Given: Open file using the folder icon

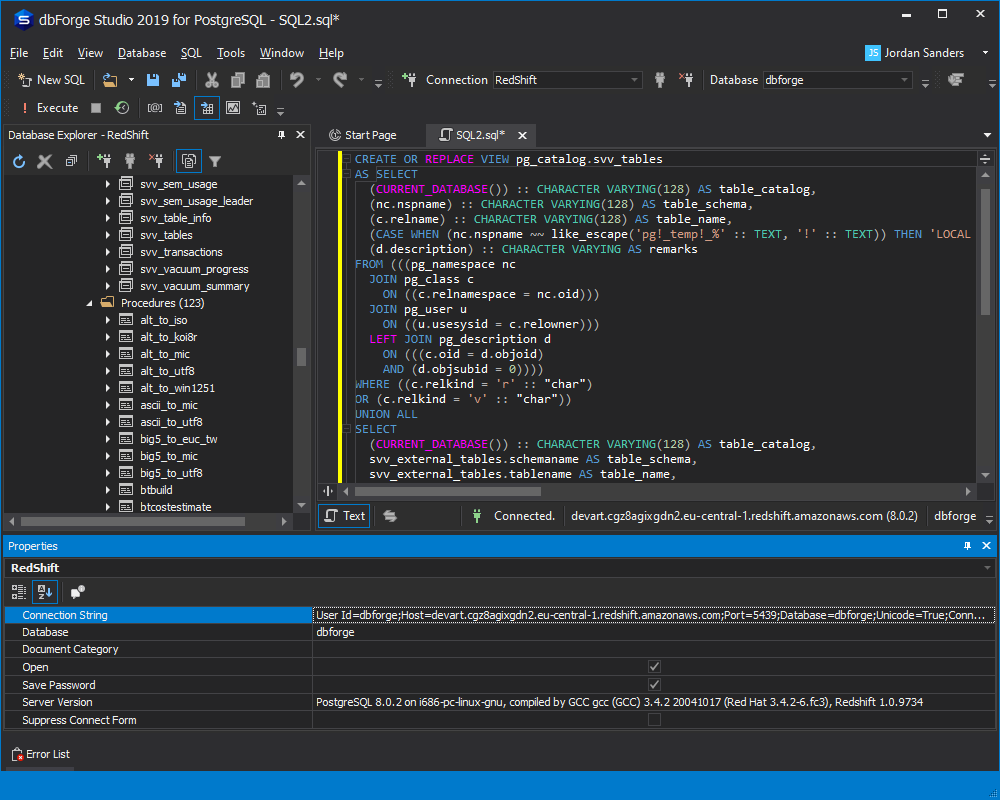Looking at the screenshot, I should click(x=110, y=80).
